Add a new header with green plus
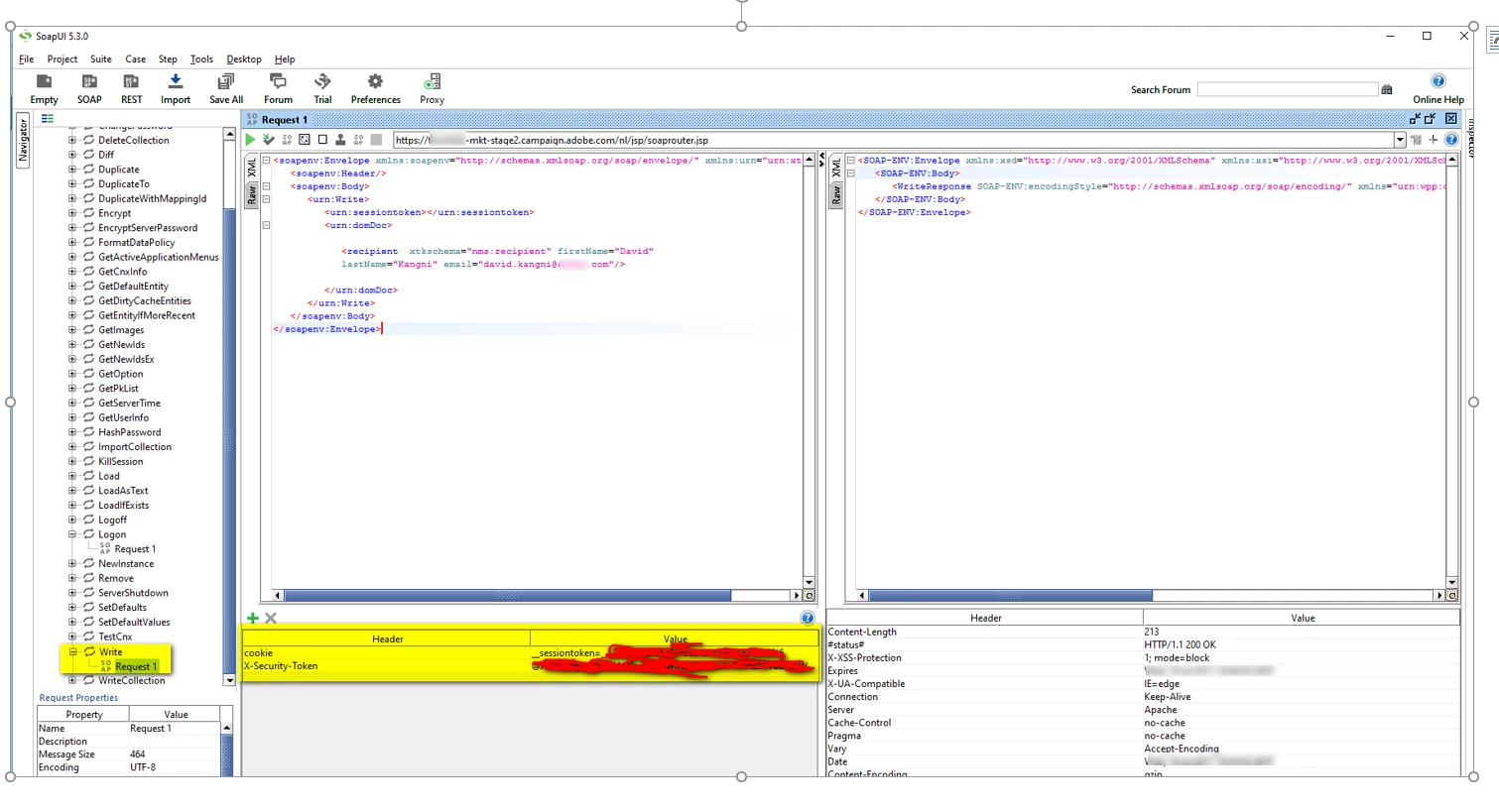1499x812 pixels. pyautogui.click(x=252, y=618)
